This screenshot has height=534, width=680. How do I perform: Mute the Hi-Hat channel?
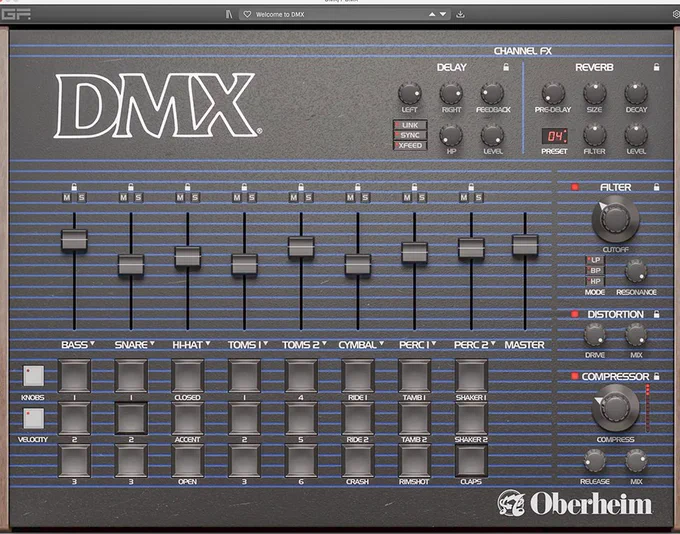tap(180, 198)
